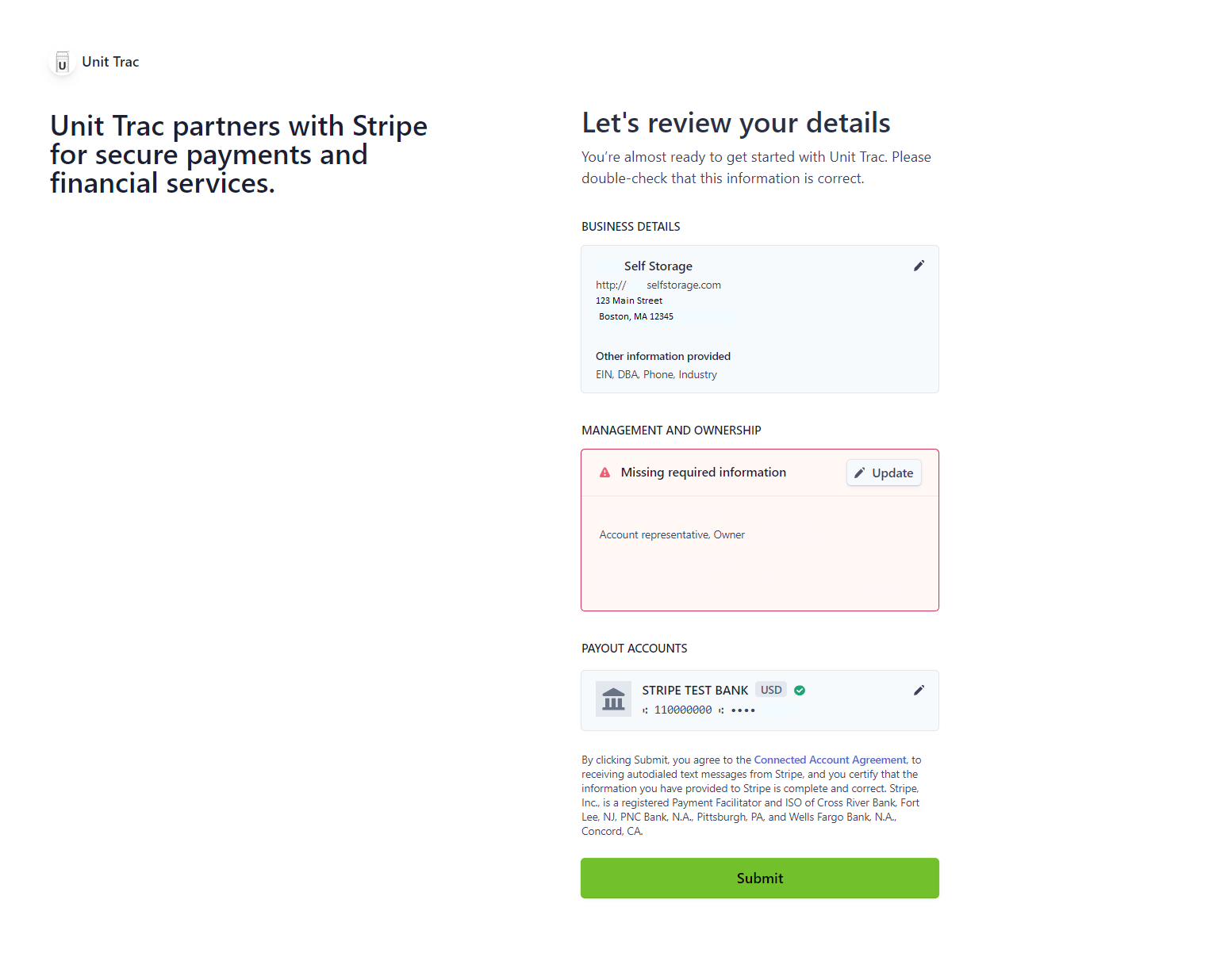Submit the account details
Image resolution: width=1228 pixels, height=980 pixels.
(760, 878)
